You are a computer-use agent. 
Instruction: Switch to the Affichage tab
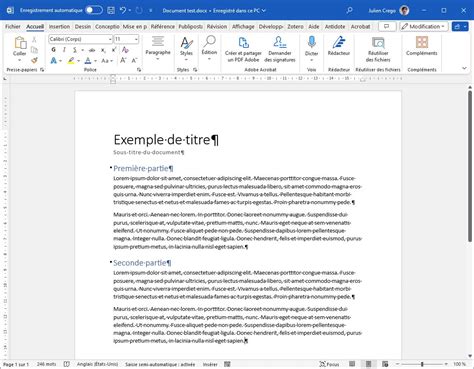click(x=243, y=26)
